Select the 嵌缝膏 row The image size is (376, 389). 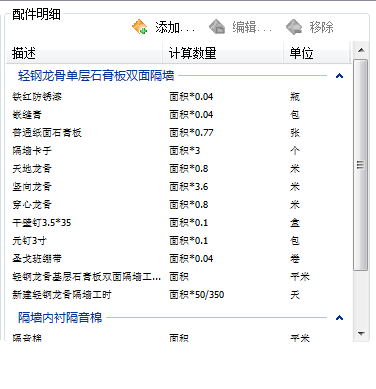pyautogui.click(x=179, y=115)
